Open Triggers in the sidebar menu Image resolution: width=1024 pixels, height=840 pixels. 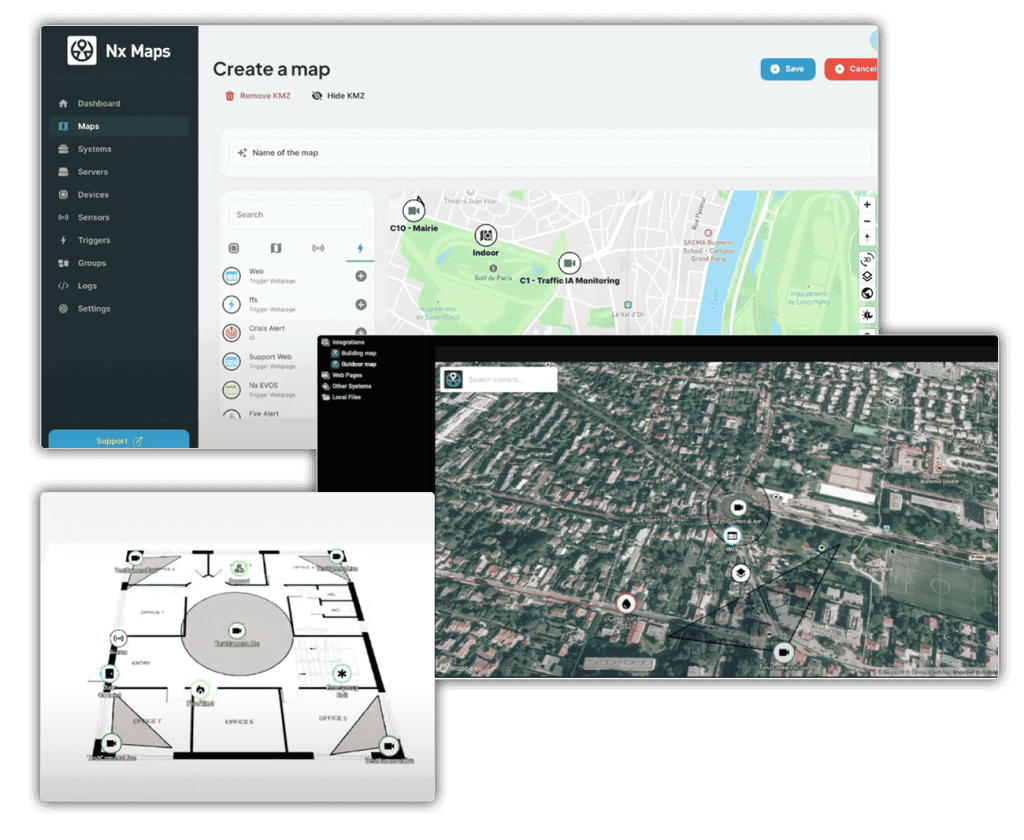click(x=94, y=240)
